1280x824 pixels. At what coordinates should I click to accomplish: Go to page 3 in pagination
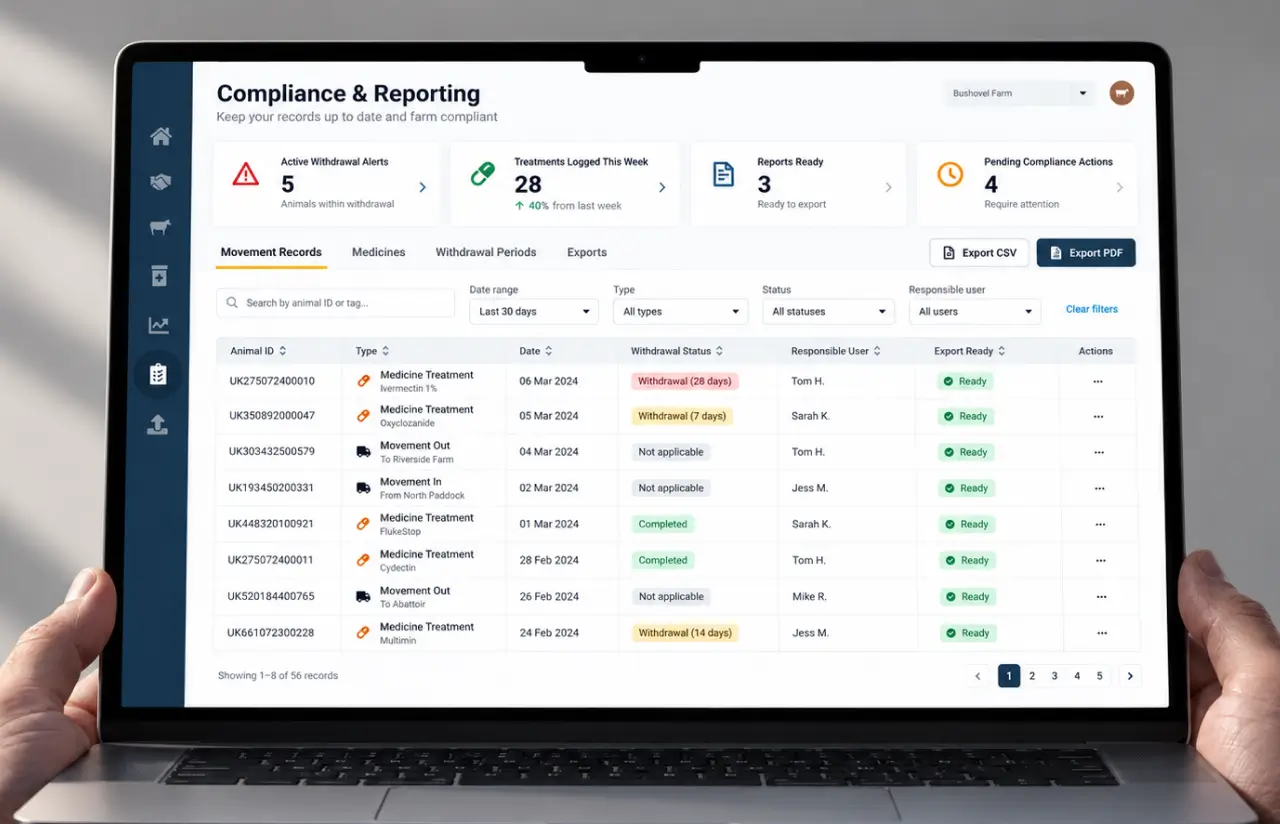coord(1054,676)
